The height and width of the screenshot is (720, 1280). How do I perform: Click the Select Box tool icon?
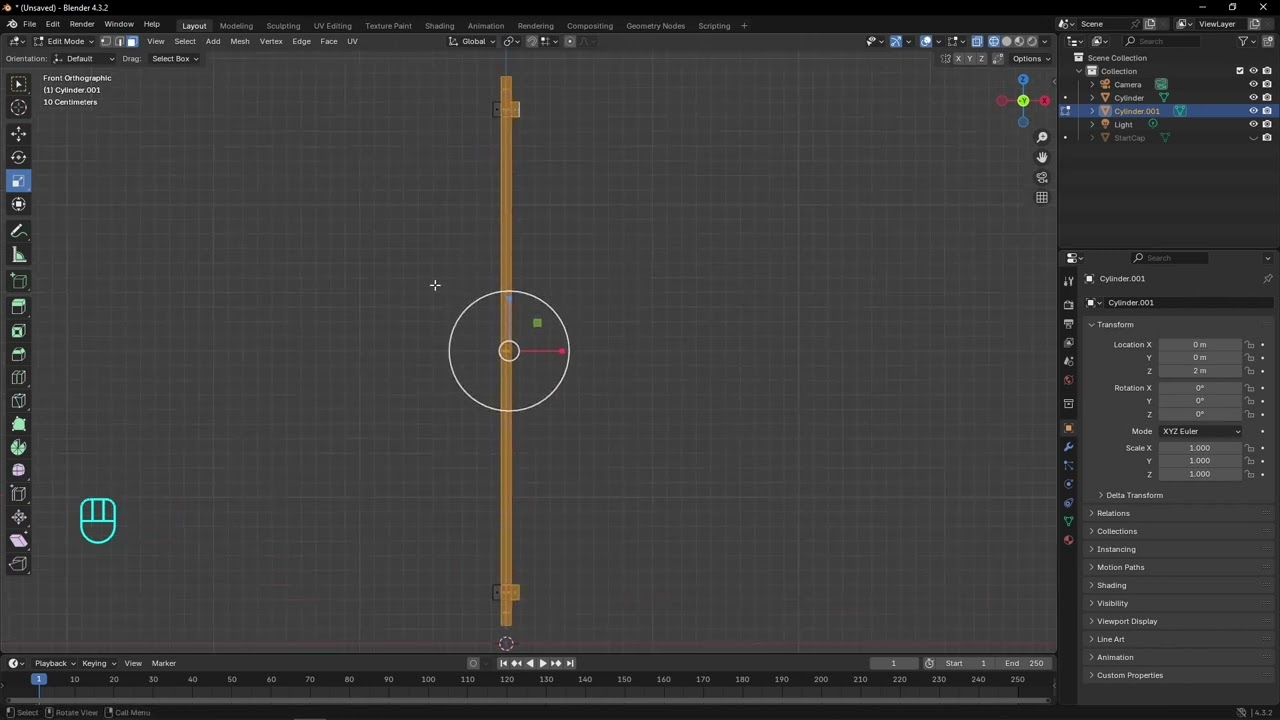pos(19,84)
